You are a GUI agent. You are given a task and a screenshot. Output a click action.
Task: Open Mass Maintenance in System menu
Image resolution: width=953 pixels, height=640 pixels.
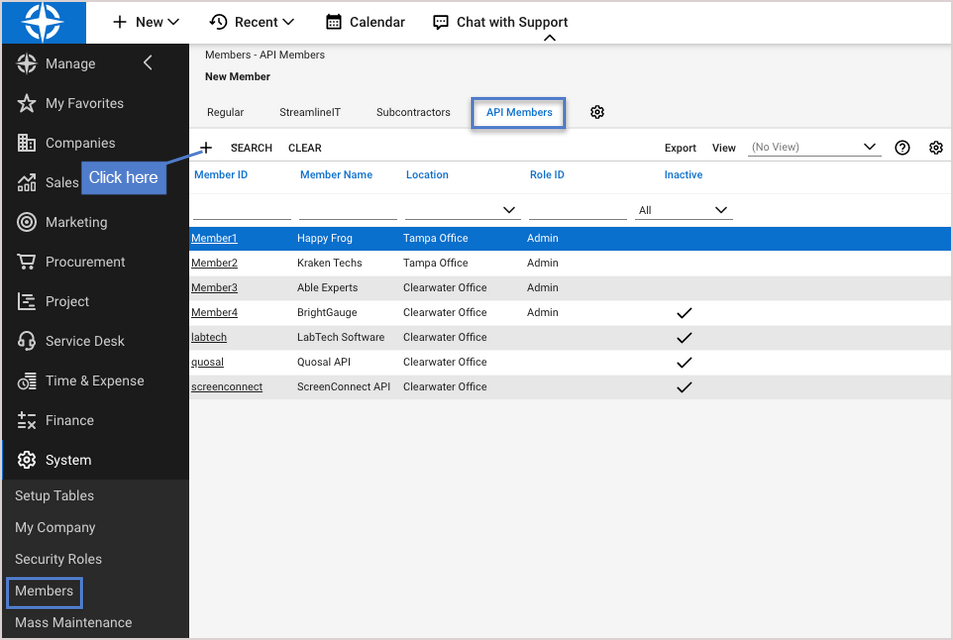[74, 622]
